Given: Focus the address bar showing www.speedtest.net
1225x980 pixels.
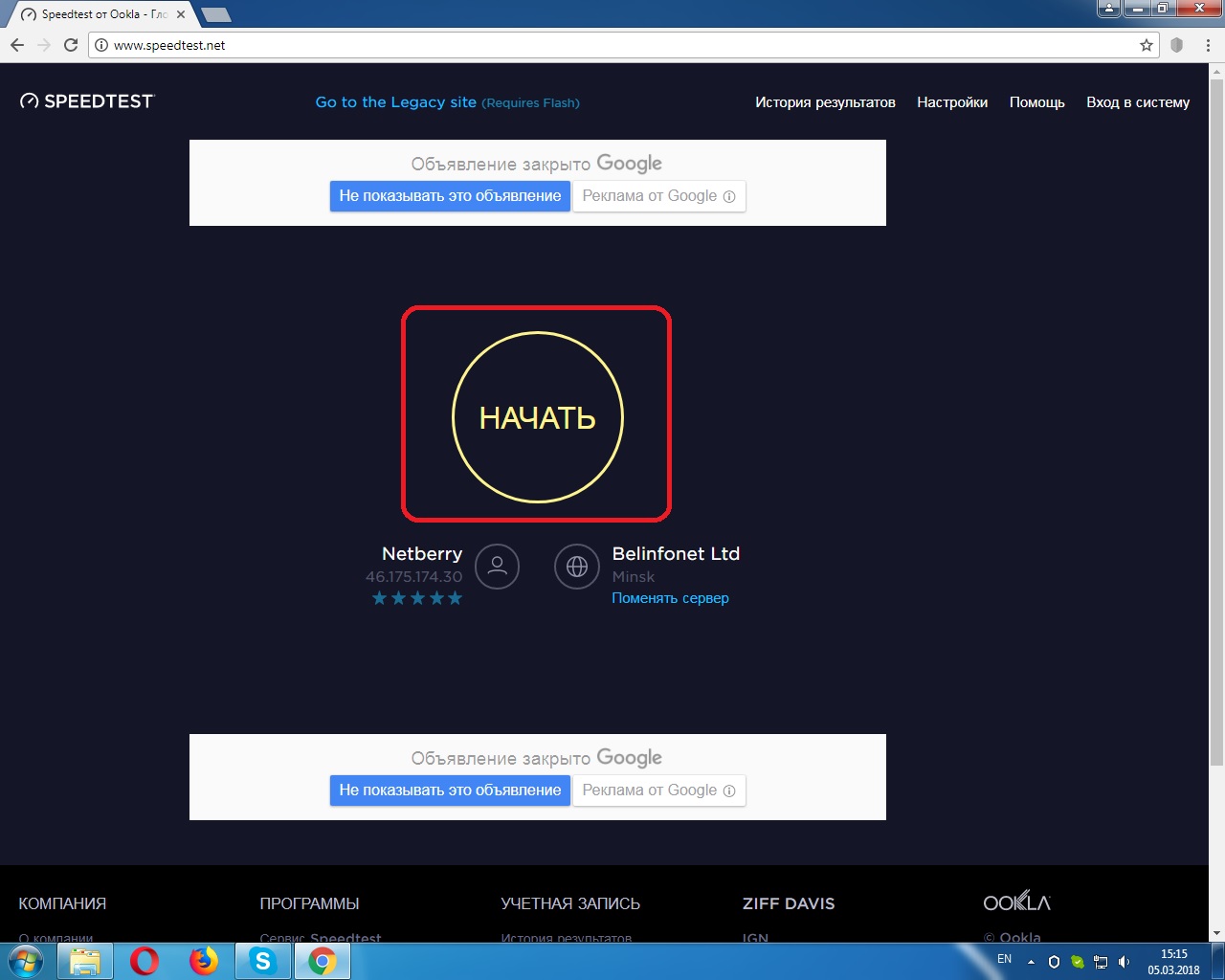Looking at the screenshot, I should [622, 45].
